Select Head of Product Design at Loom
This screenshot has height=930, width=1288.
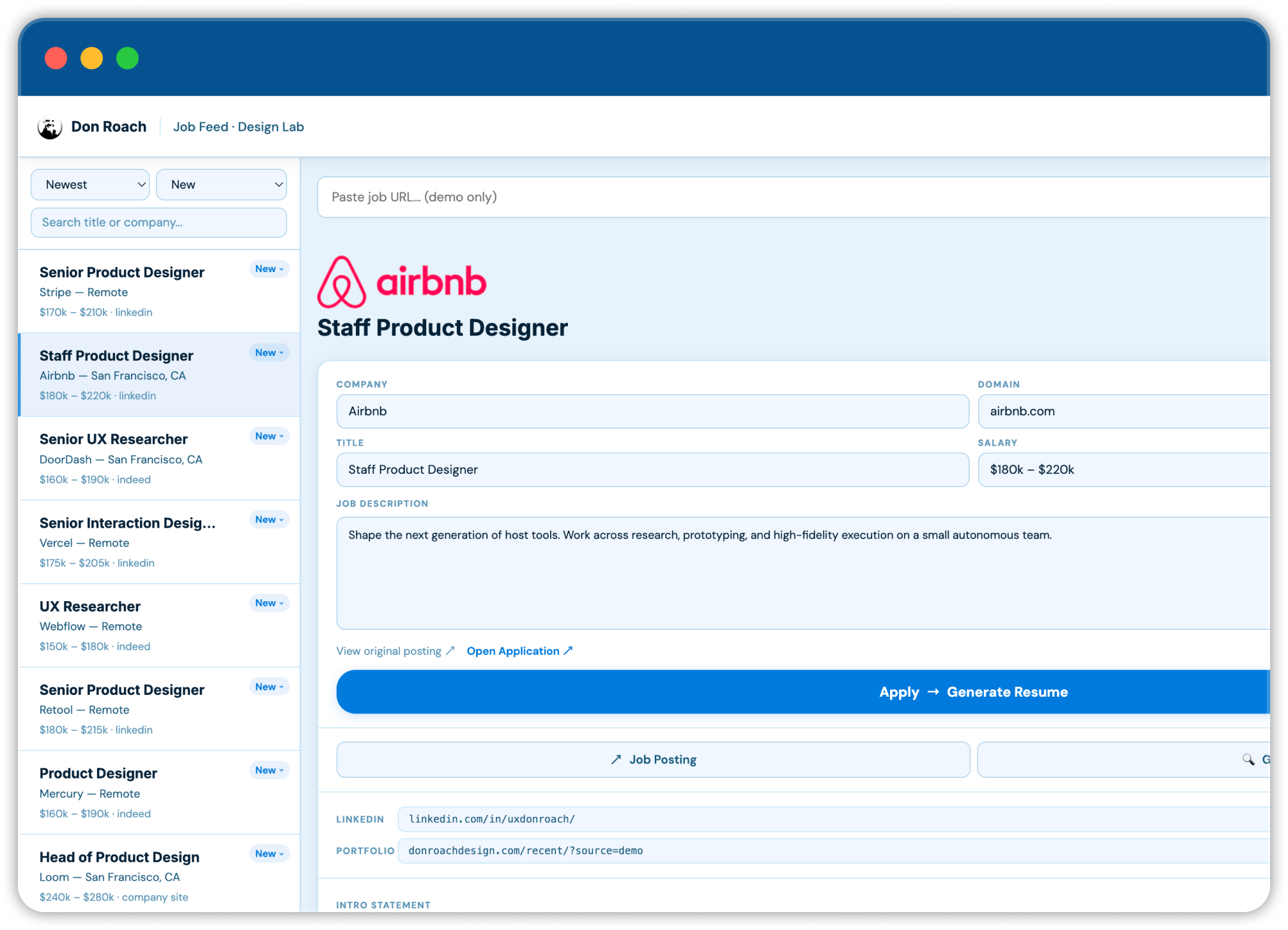pos(159,874)
